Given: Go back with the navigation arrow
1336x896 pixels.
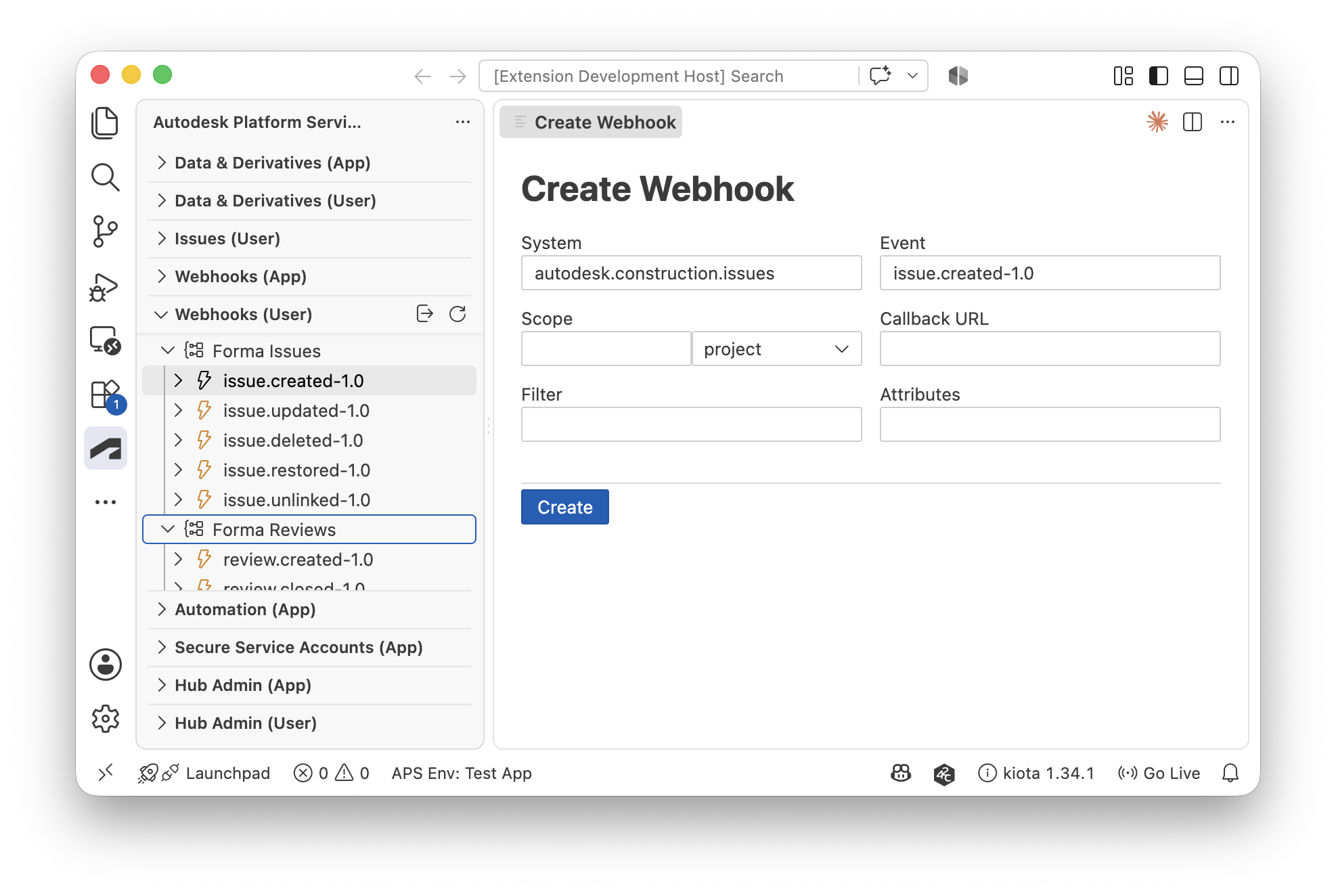Looking at the screenshot, I should point(422,76).
